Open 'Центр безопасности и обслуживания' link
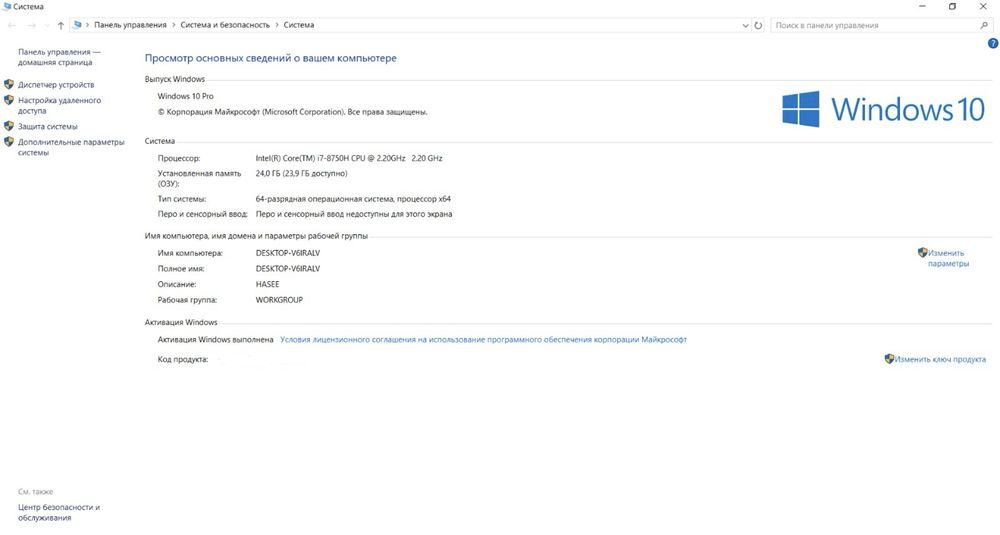Viewport: 1000px width, 535px height. click(59, 513)
